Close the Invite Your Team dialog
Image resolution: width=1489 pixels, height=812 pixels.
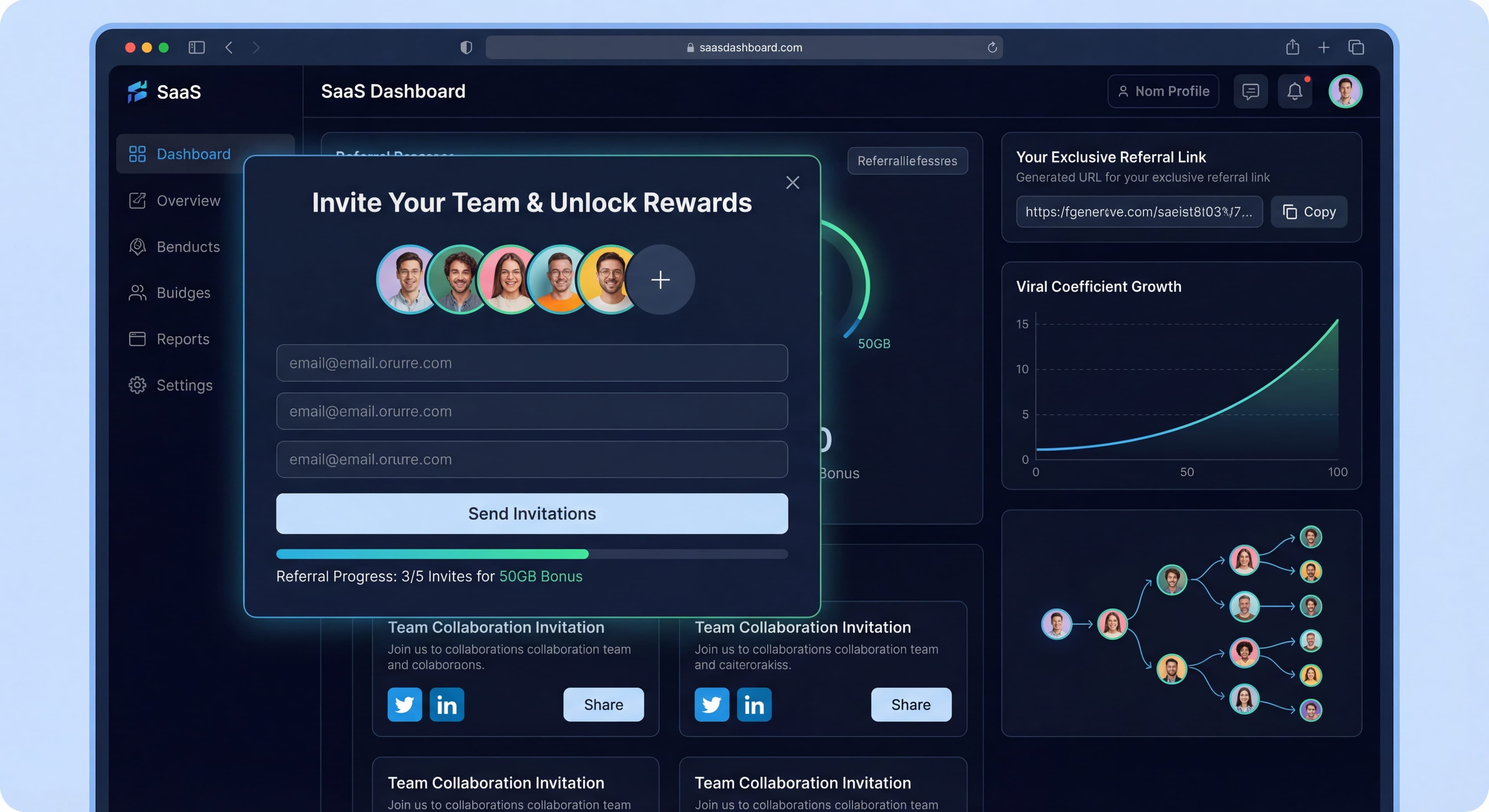click(x=793, y=183)
